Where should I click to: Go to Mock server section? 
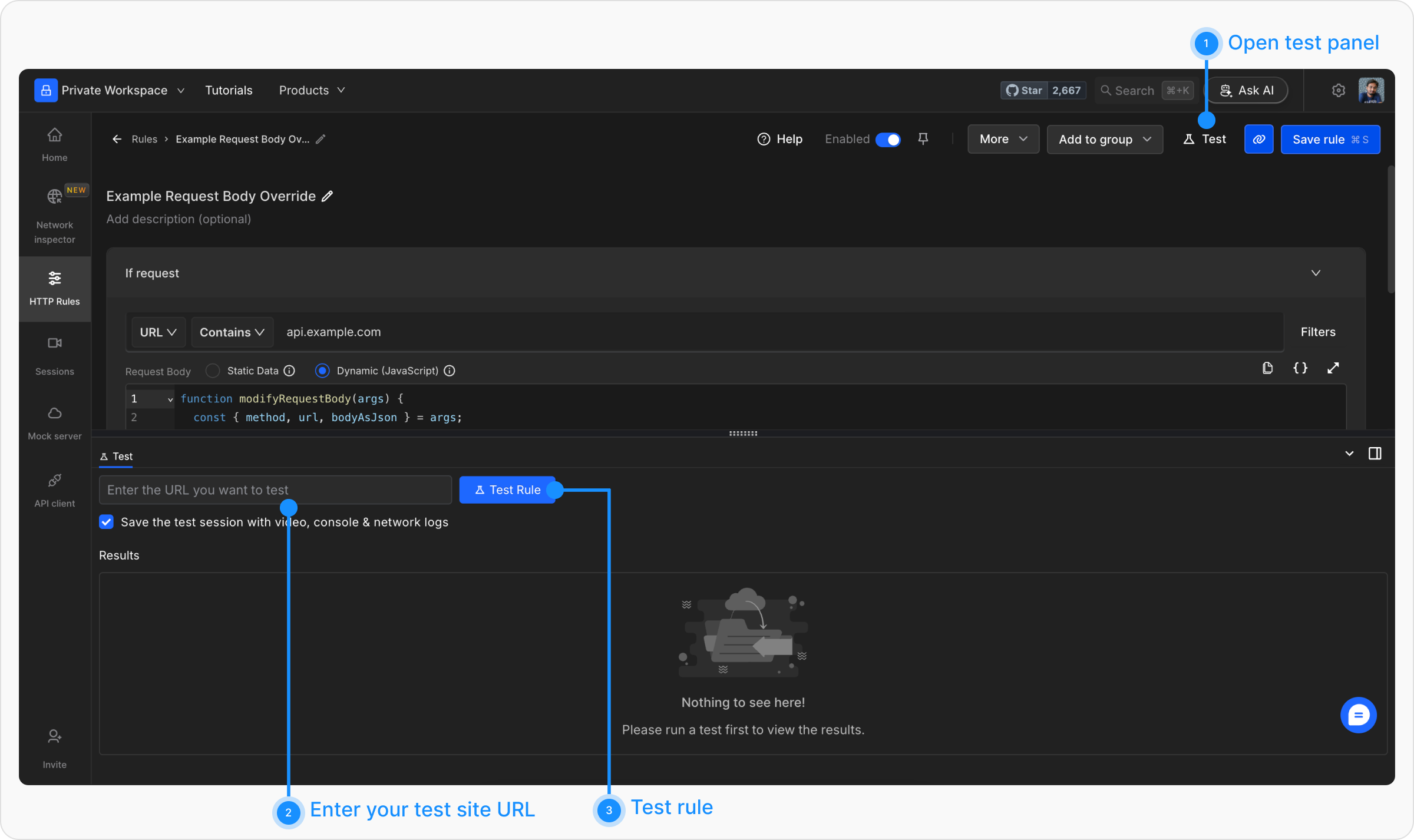pos(54,423)
